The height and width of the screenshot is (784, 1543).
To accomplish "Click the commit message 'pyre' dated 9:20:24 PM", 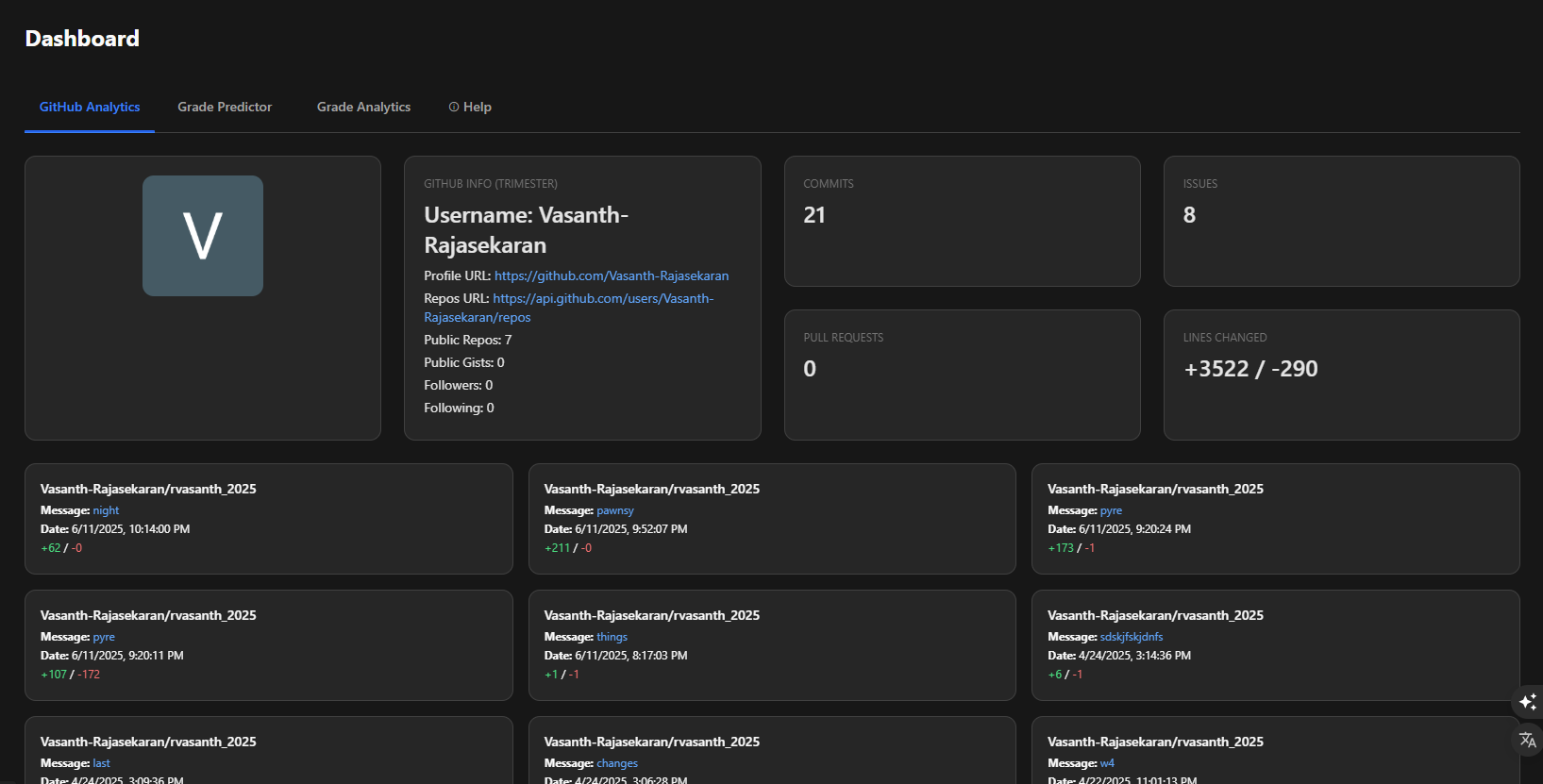I will (1111, 510).
